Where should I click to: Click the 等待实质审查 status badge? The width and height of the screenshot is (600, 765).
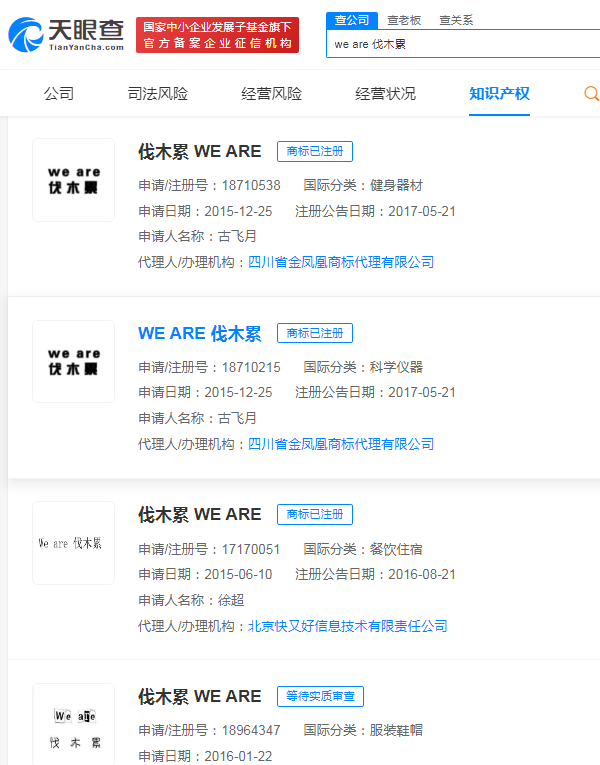[320, 696]
